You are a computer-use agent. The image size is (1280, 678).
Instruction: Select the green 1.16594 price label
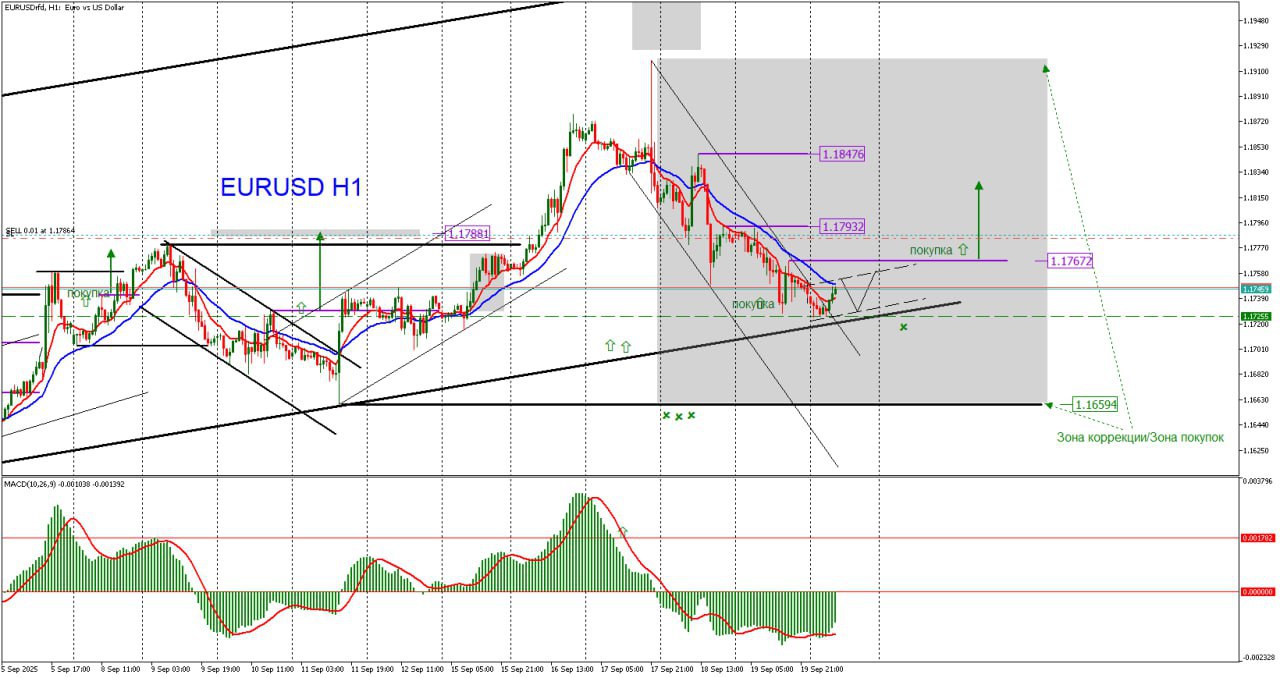(x=1096, y=404)
